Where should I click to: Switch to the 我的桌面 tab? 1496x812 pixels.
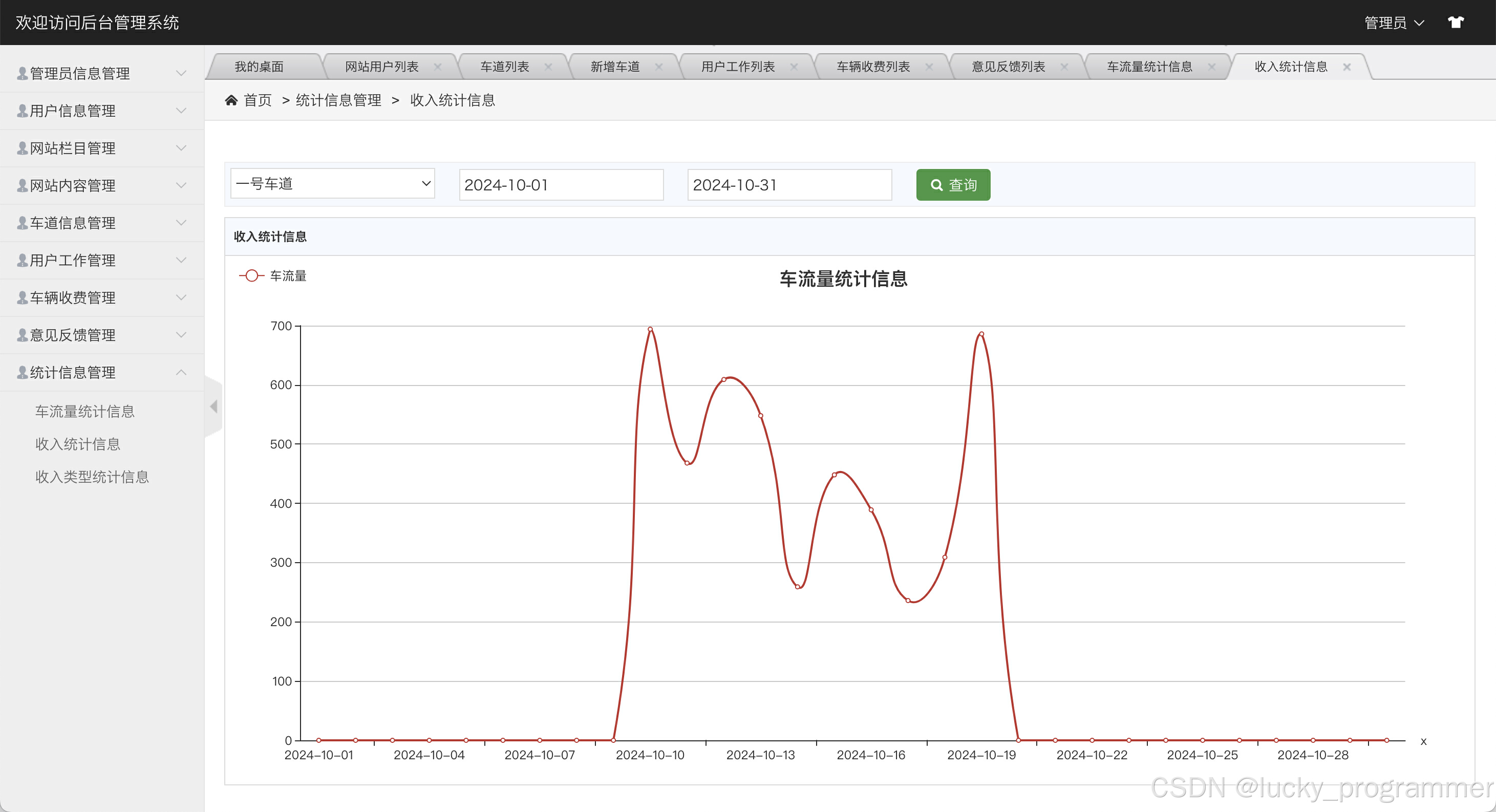tap(259, 67)
